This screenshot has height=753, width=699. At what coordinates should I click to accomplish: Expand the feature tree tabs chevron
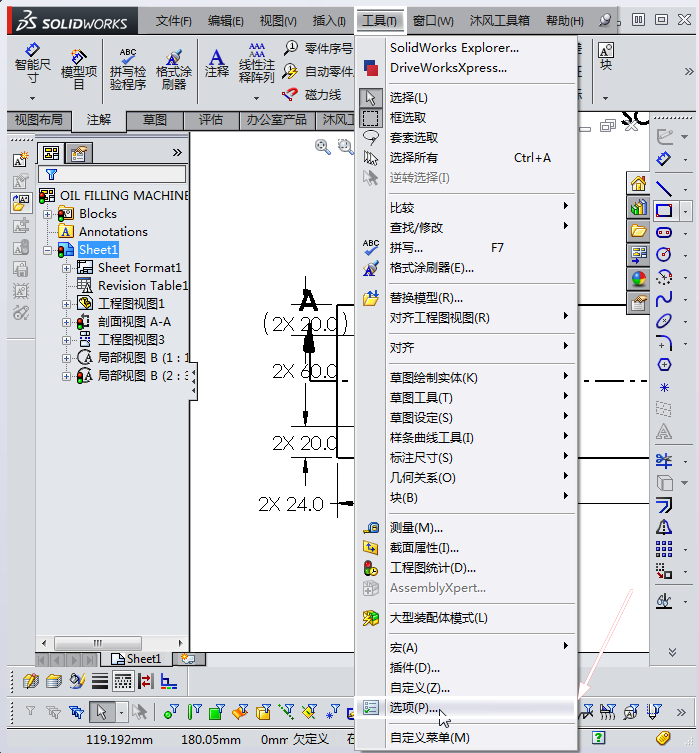177,153
